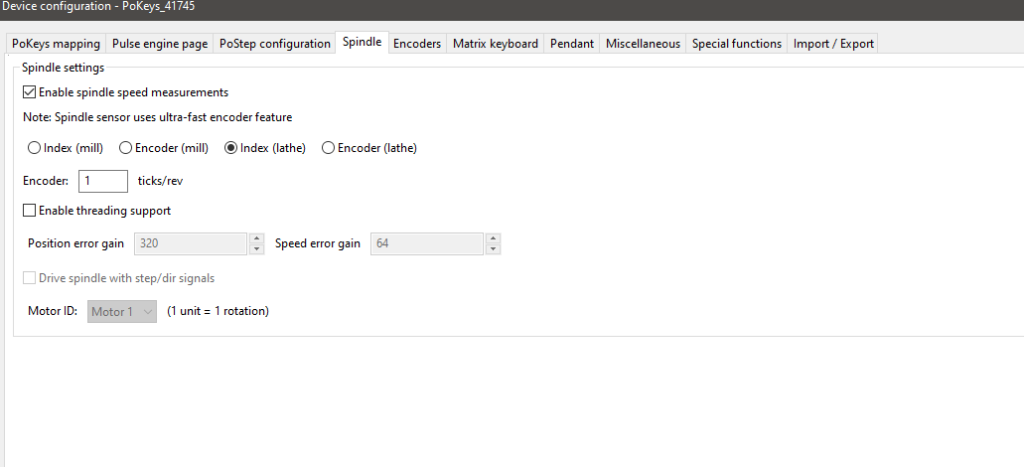Screen dimensions: 1024x467
Task: Decrease Position error gain with down arrow
Action: pos(257,249)
